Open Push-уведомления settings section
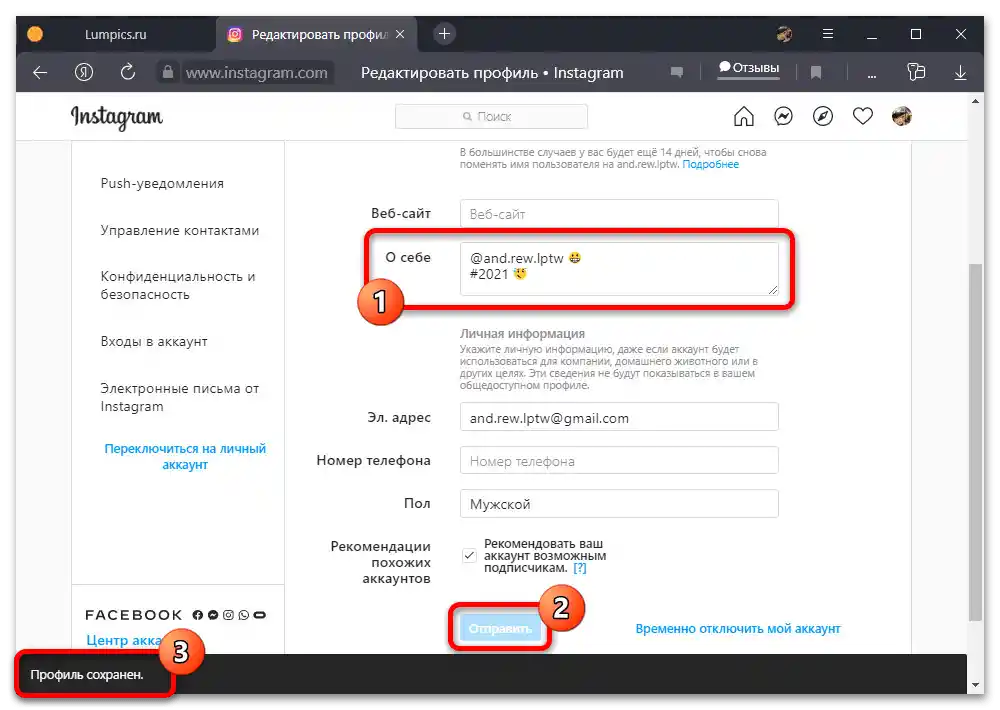This screenshot has width=1000, height=710. (x=162, y=183)
